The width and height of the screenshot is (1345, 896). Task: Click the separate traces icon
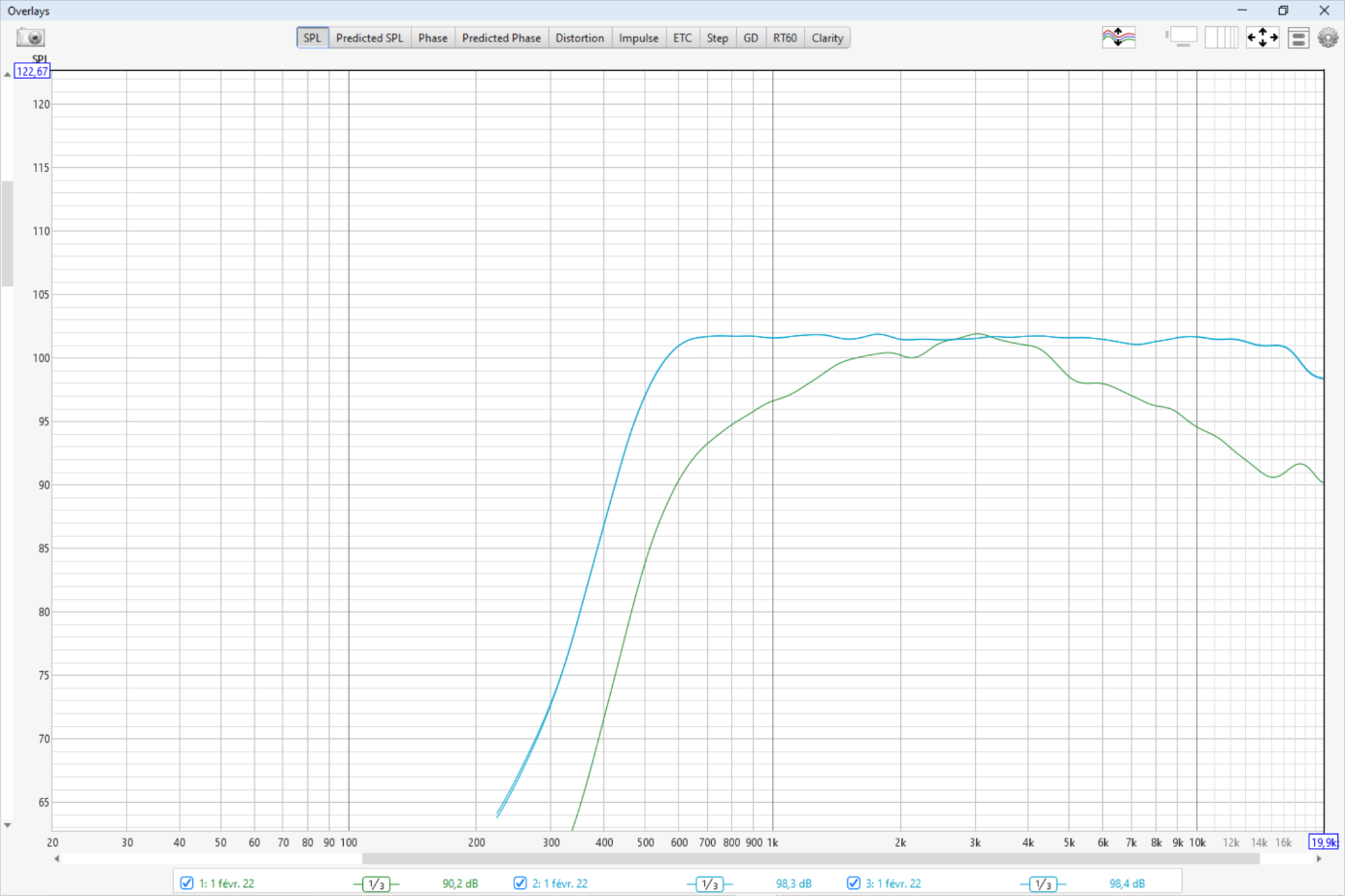(1118, 37)
